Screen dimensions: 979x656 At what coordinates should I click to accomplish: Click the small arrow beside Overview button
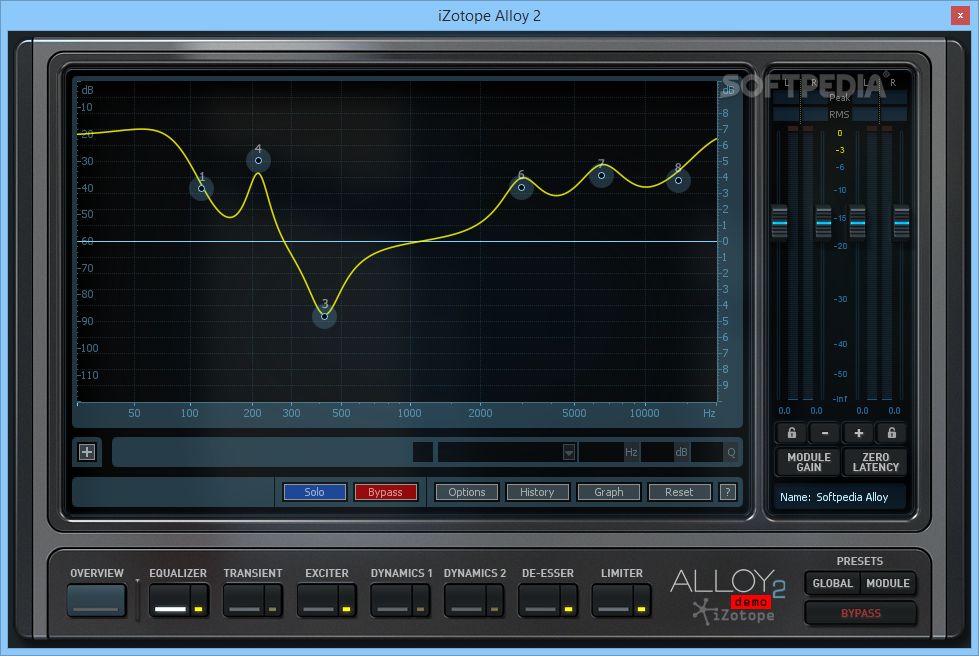pyautogui.click(x=137, y=581)
